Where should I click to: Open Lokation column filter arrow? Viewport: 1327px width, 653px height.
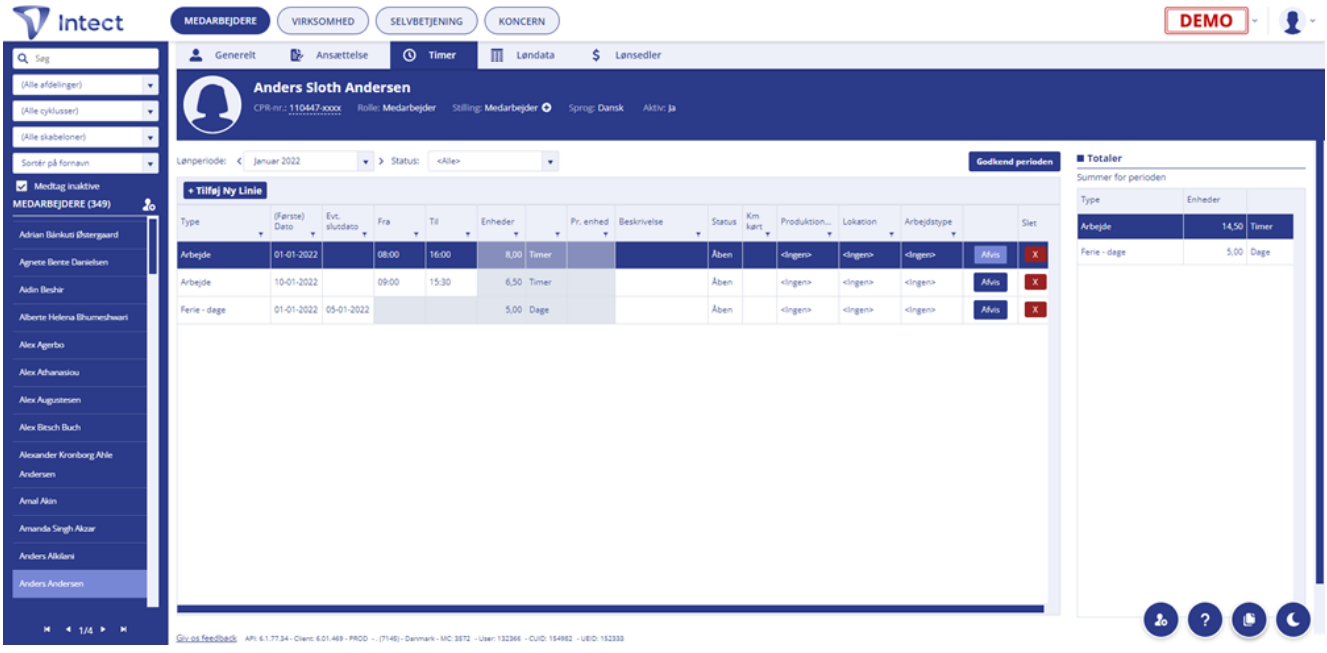pos(891,234)
